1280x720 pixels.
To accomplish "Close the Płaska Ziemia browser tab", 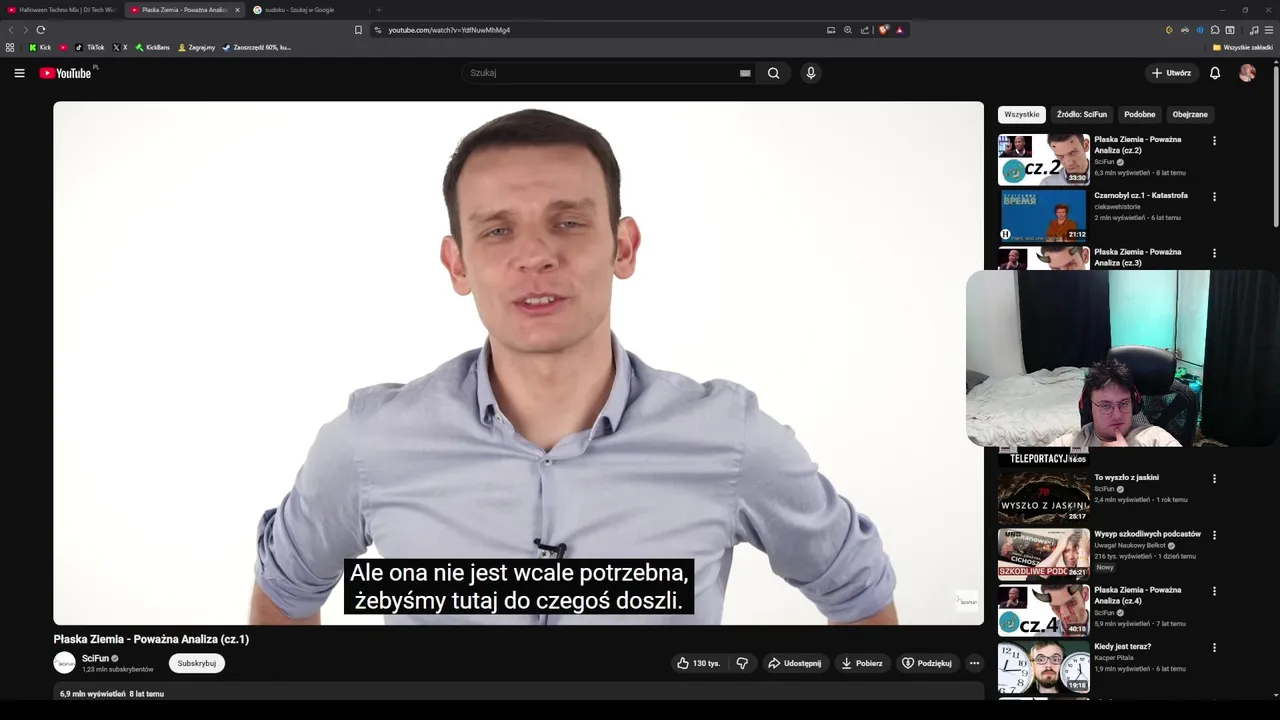I will [237, 10].
